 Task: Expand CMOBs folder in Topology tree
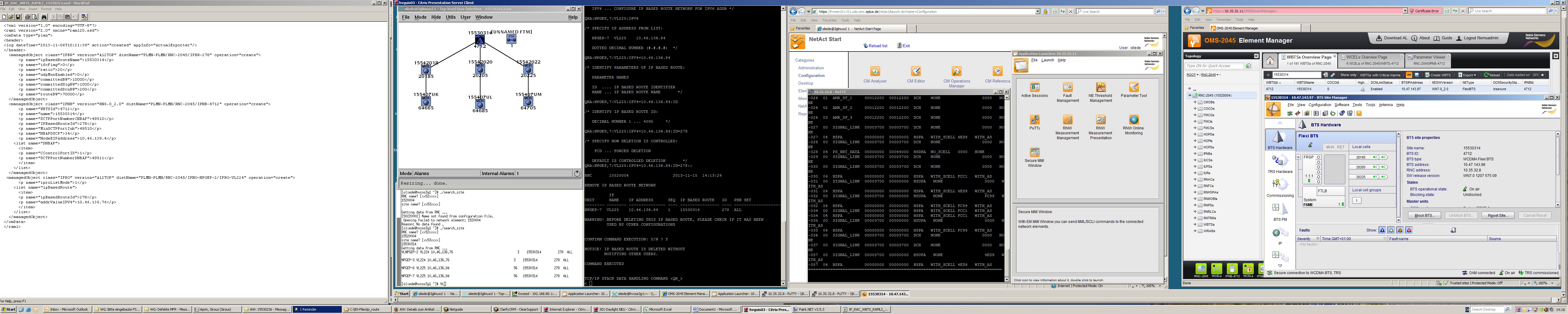coord(1195,102)
